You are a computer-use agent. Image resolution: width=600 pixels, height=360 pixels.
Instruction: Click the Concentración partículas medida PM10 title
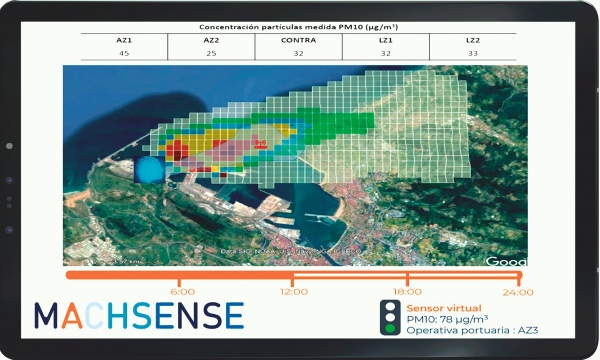pyautogui.click(x=298, y=27)
